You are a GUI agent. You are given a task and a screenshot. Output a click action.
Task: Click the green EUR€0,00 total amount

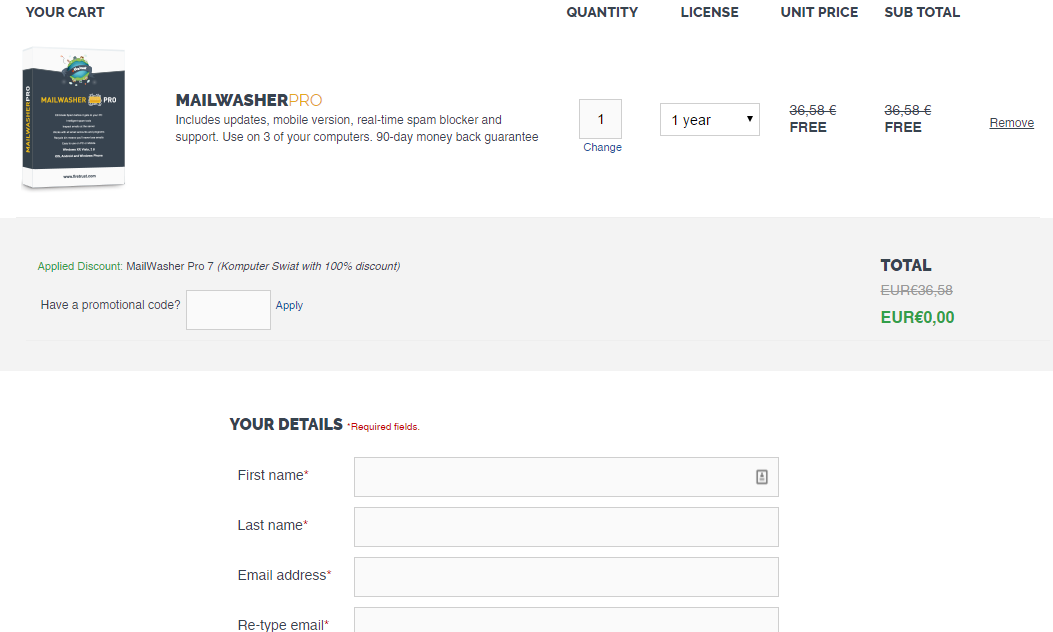pyautogui.click(x=917, y=318)
